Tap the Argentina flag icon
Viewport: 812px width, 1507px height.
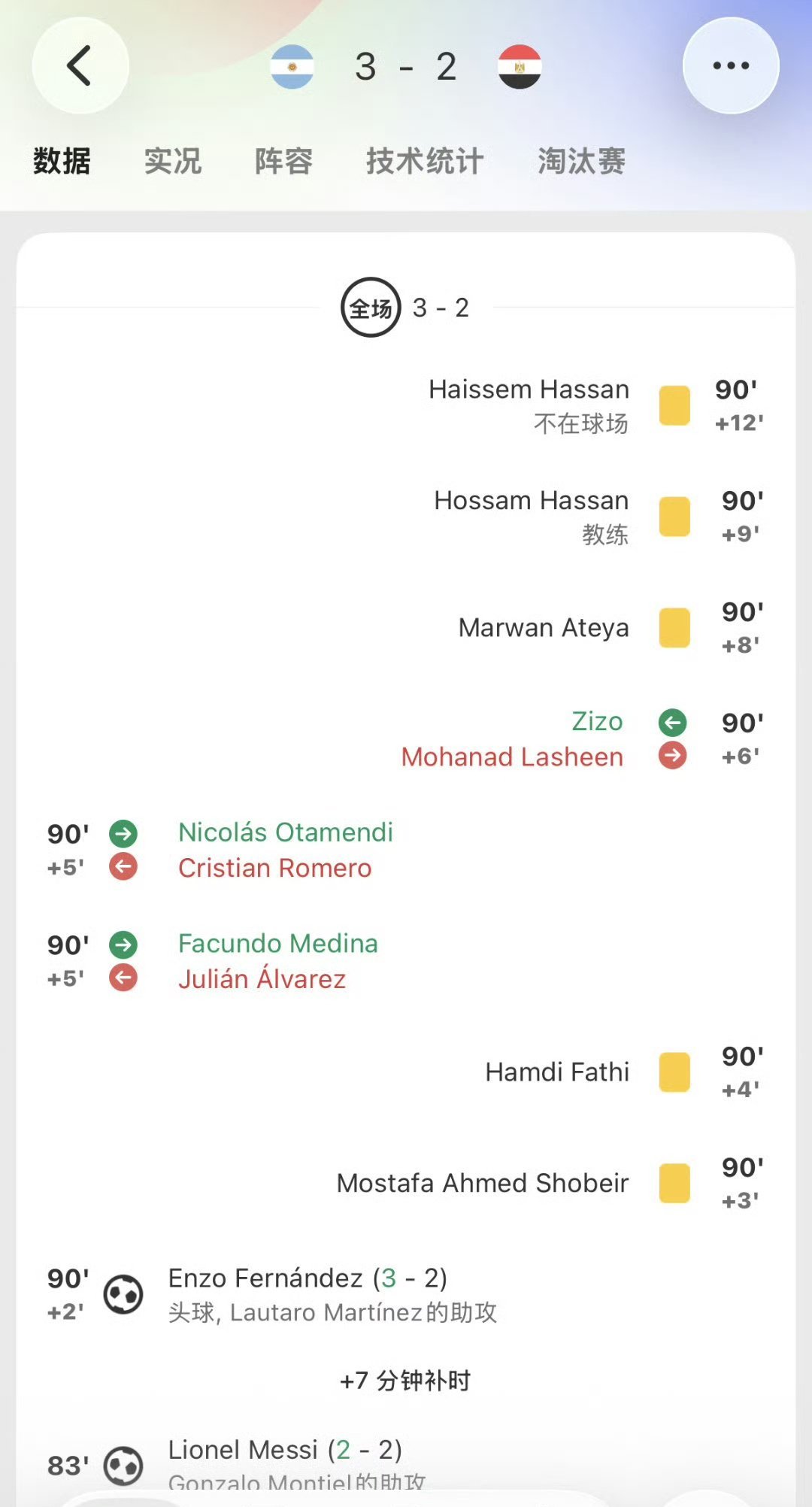pos(292,67)
